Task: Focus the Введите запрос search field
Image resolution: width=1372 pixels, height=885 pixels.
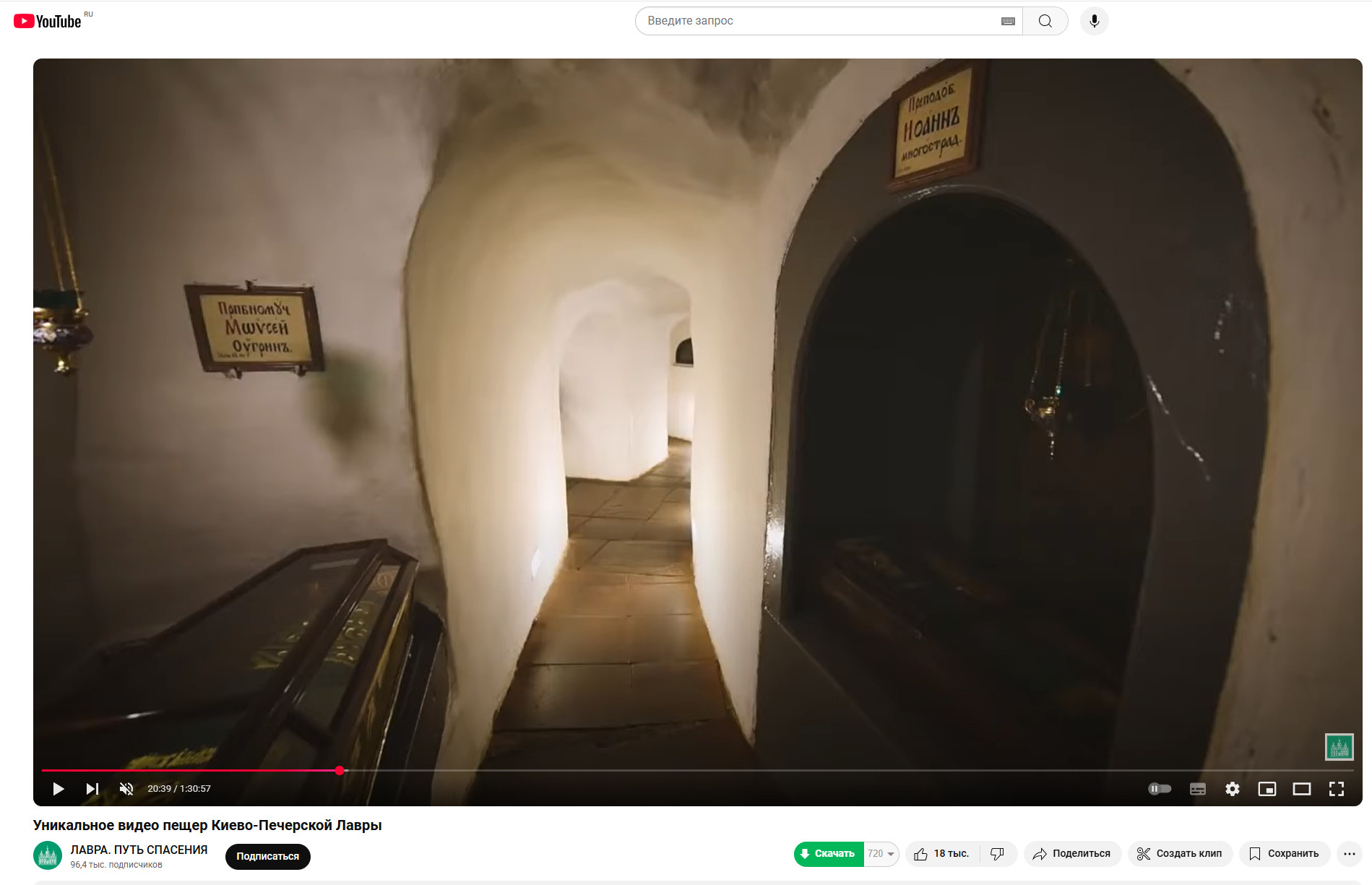Action: click(x=816, y=21)
